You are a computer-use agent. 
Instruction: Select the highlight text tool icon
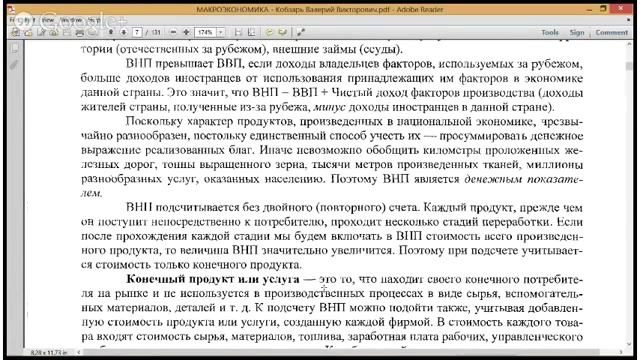282,32
